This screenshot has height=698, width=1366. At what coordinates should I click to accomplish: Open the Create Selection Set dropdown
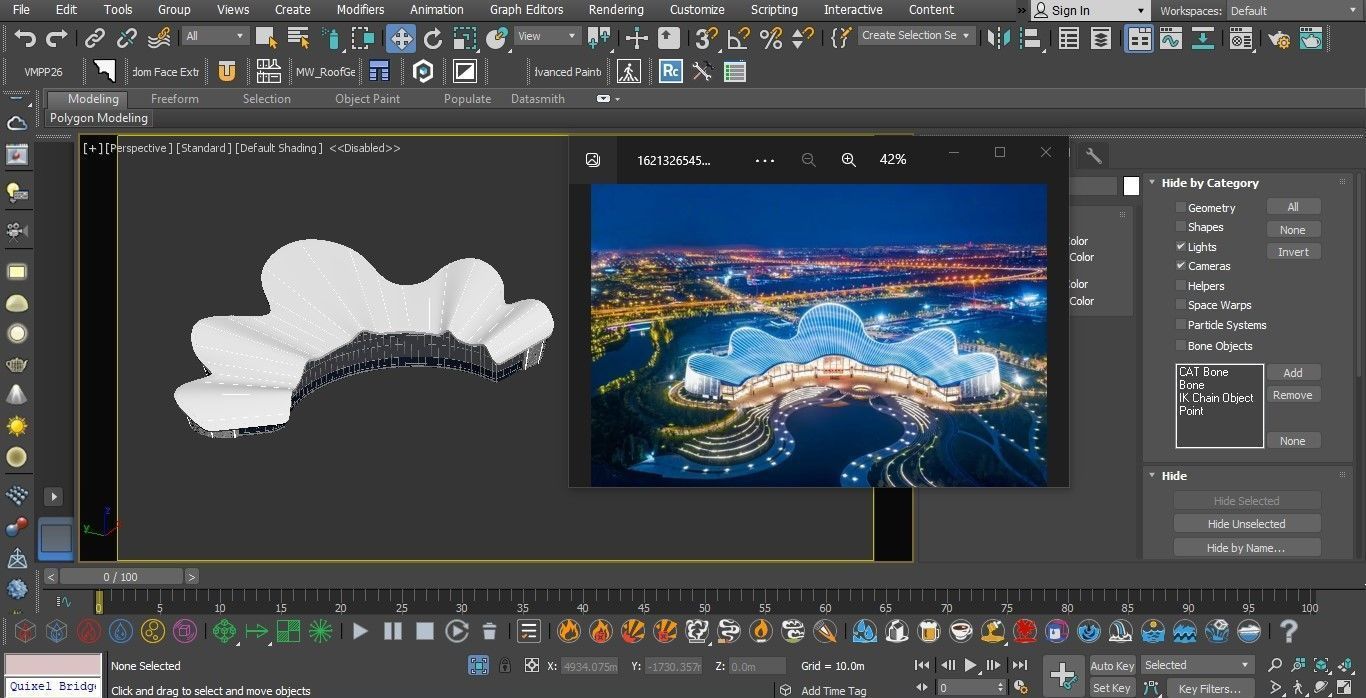click(x=916, y=35)
